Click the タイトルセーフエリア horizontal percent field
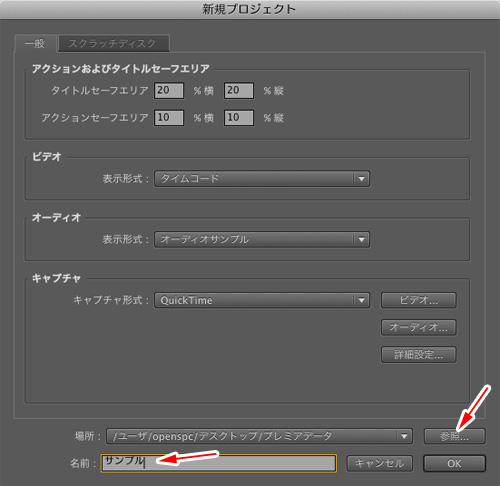Screen dimensions: 500x486 (x=169, y=91)
